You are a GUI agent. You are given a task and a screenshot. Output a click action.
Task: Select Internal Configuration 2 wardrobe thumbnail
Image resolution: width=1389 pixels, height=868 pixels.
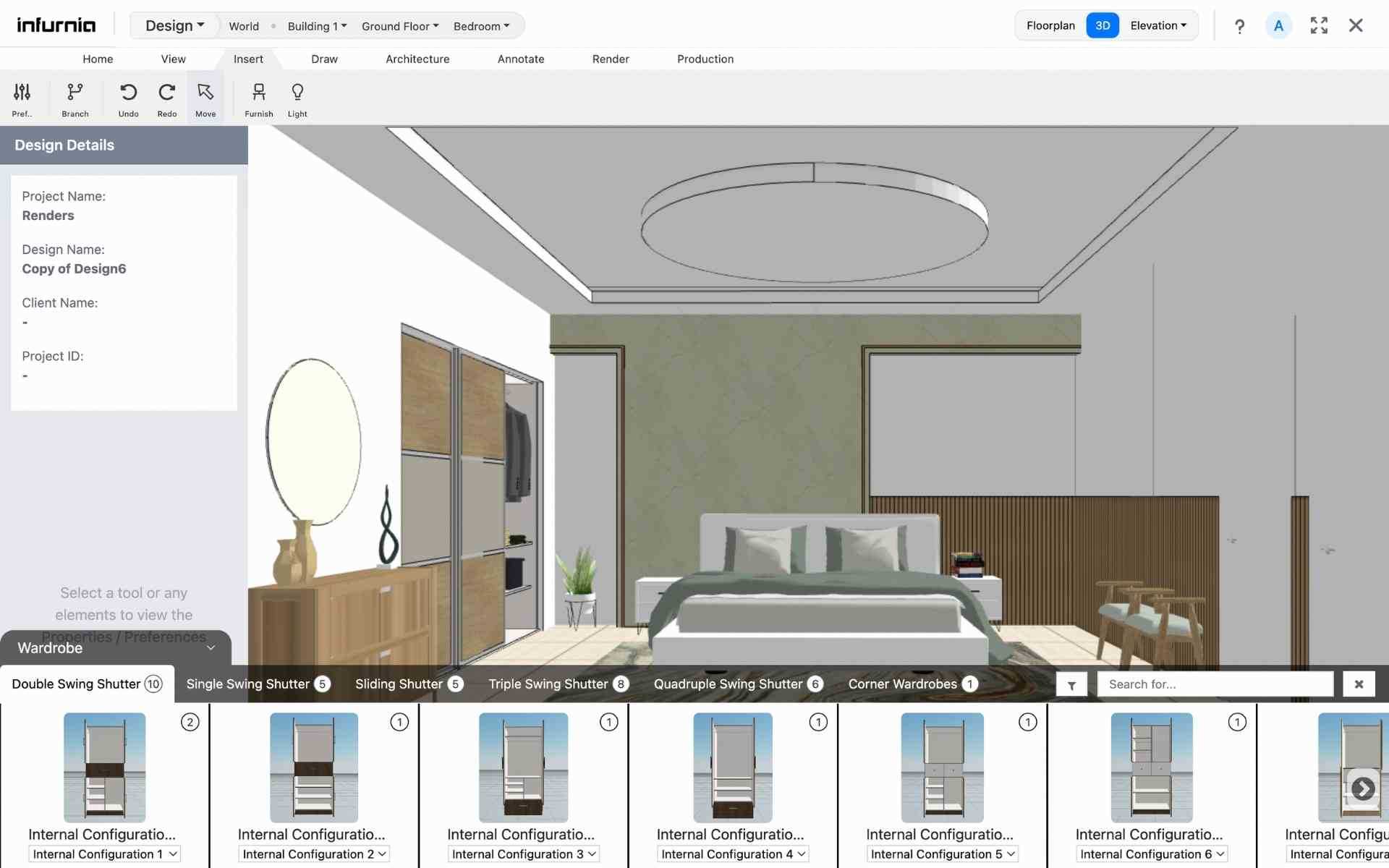pyautogui.click(x=314, y=767)
